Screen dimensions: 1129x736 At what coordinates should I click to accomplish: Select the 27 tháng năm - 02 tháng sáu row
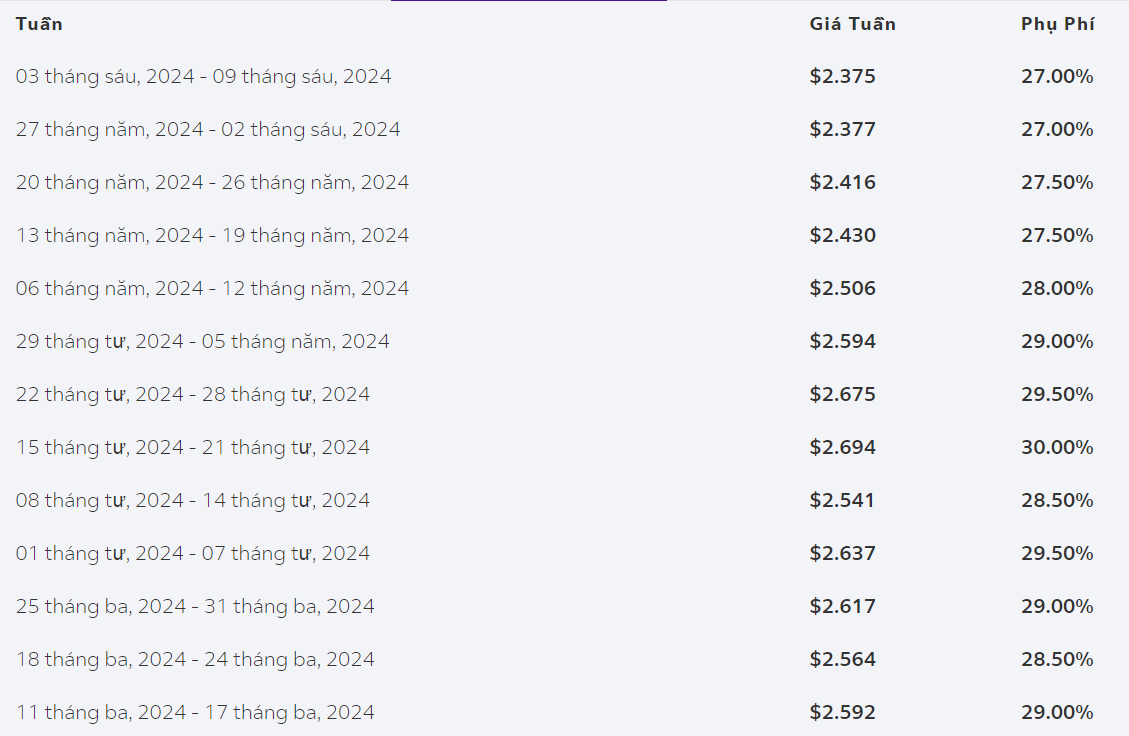(x=564, y=130)
